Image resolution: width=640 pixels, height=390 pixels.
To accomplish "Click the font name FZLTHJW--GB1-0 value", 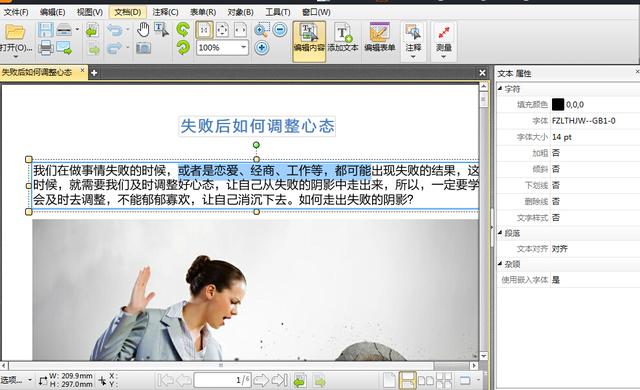I will pos(583,121).
